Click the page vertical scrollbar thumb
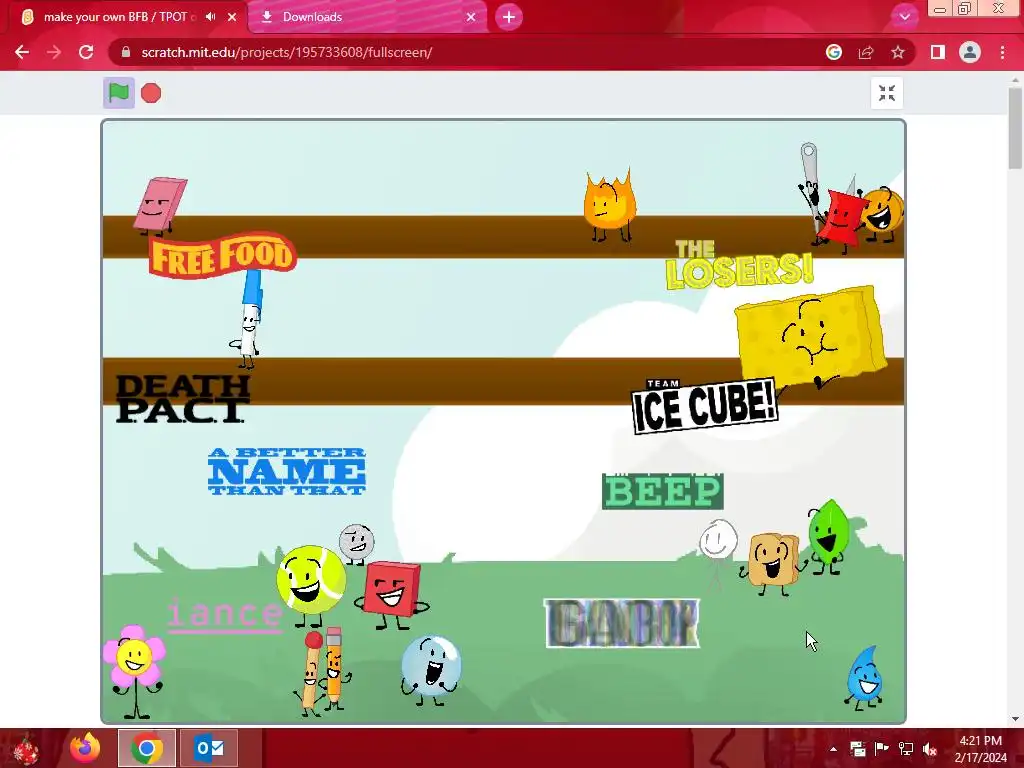This screenshot has height=768, width=1024. click(1015, 128)
